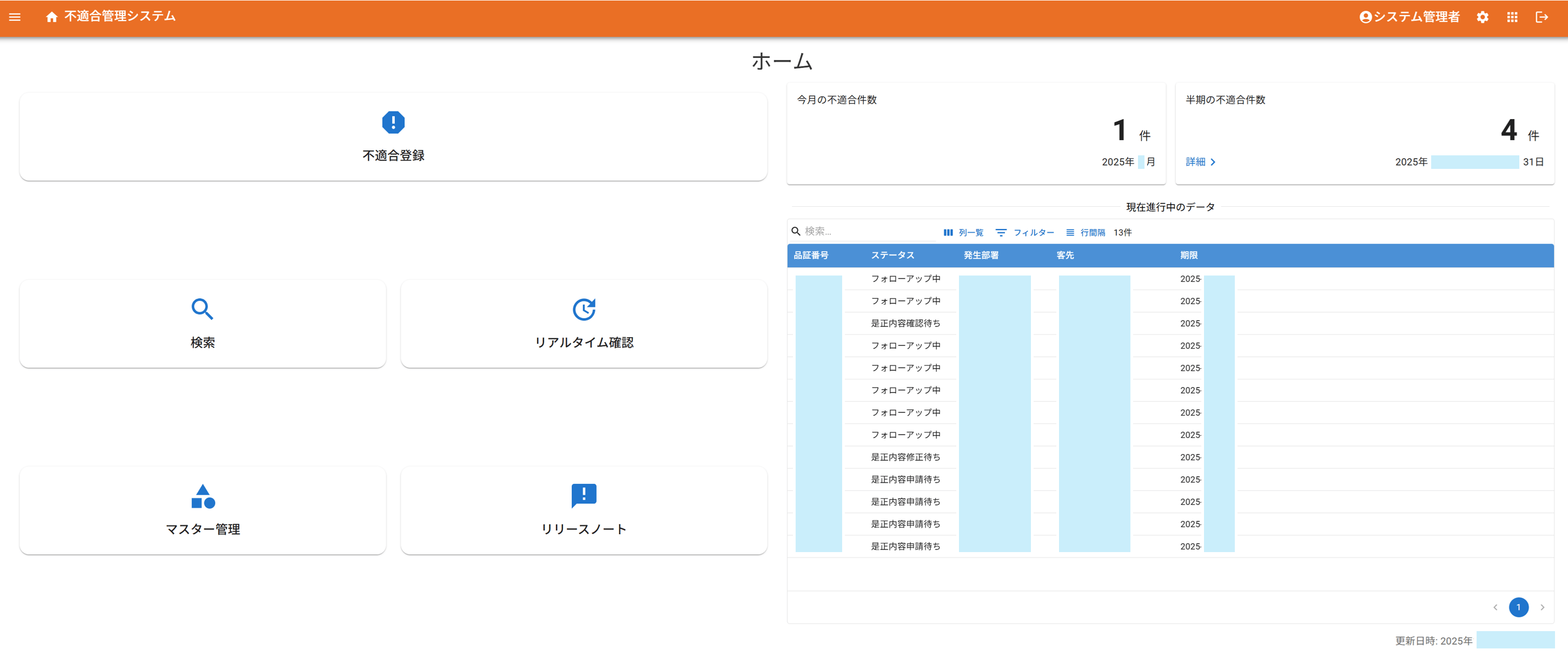Open リリースノート announcement card
1568x669 pixels.
point(583,510)
